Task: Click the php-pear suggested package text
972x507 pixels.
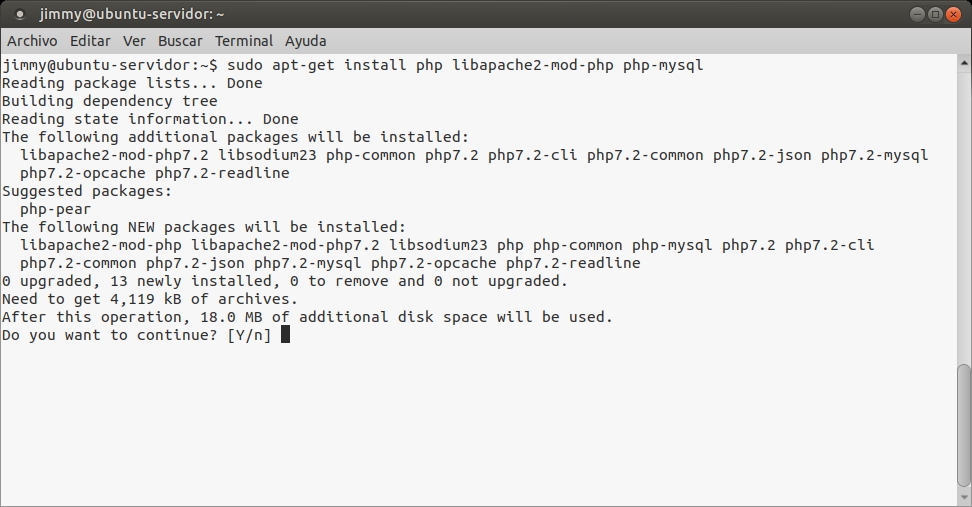Action: pyautogui.click(x=55, y=209)
